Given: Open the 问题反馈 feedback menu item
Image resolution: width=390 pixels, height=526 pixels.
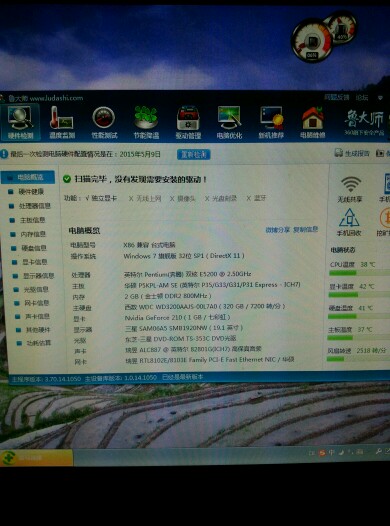Looking at the screenshot, I should (336, 97).
